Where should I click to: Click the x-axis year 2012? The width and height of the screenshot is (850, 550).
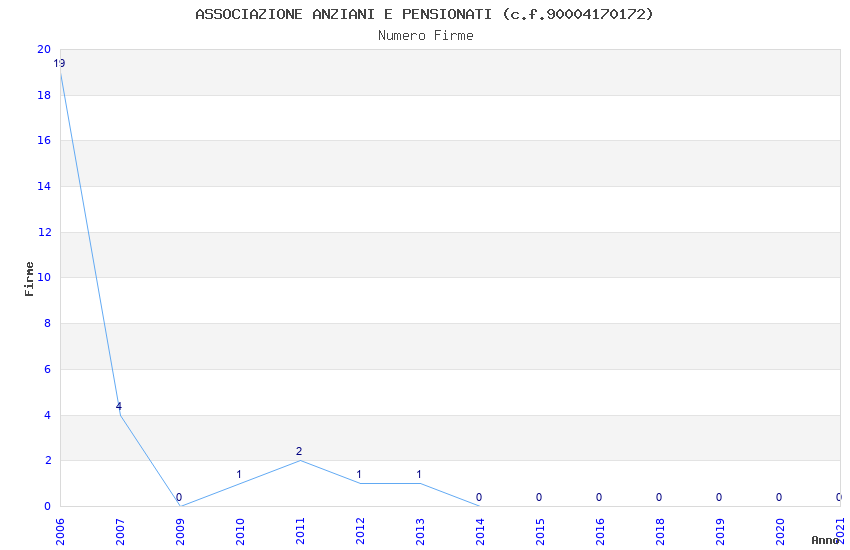[360, 532]
